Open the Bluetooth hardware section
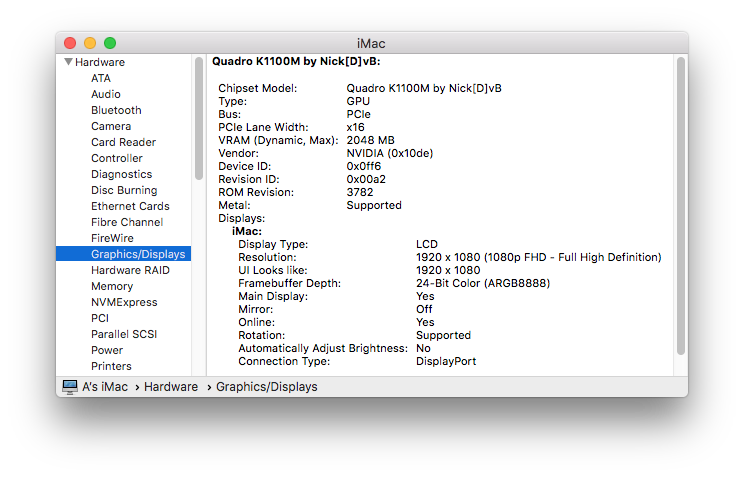This screenshot has height=477, width=744. (116, 110)
